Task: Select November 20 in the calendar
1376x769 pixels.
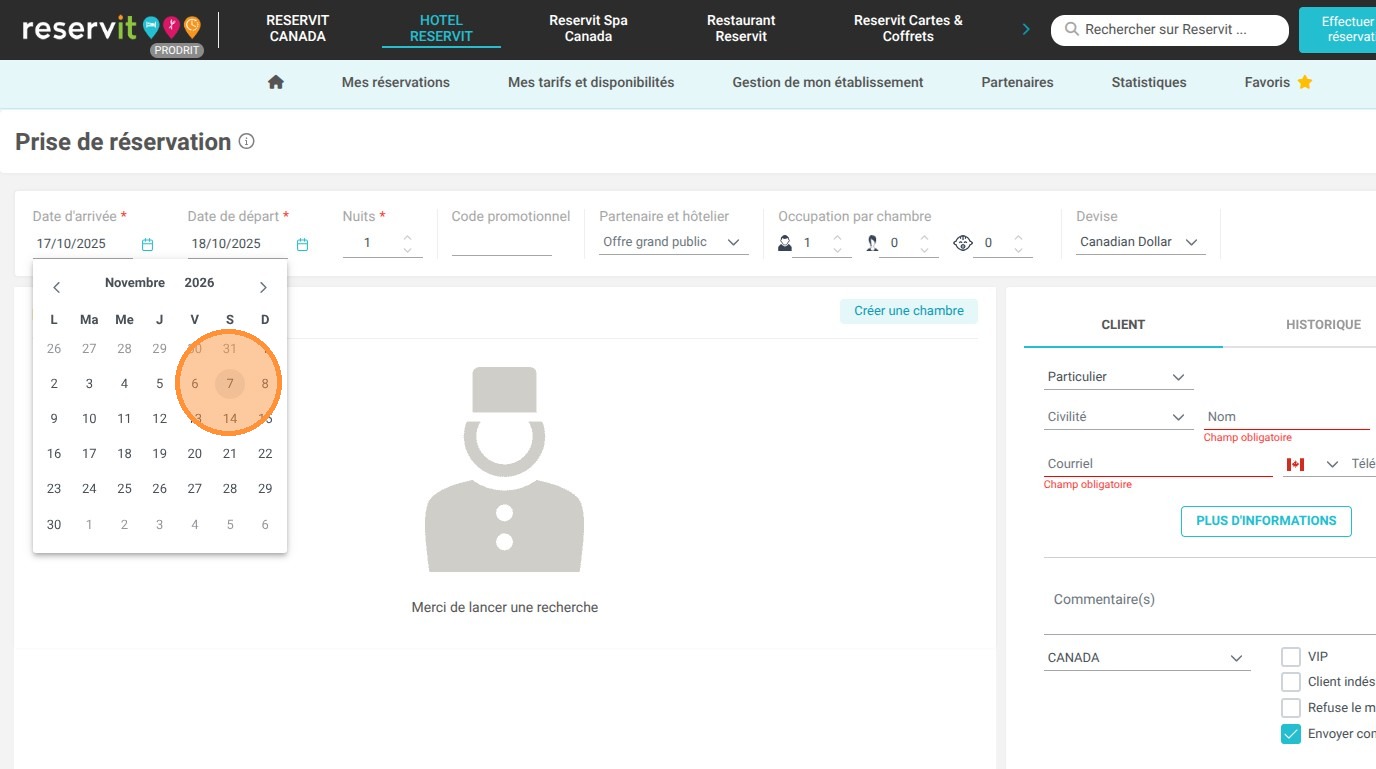Action: click(x=195, y=454)
